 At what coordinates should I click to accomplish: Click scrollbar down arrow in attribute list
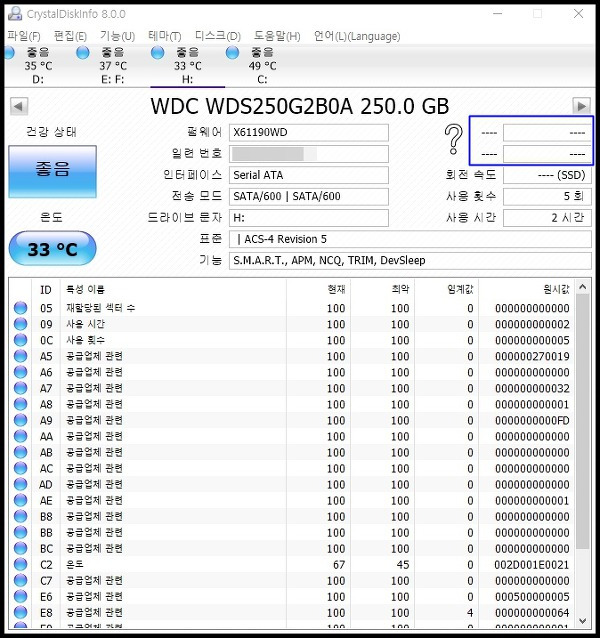click(x=582, y=621)
